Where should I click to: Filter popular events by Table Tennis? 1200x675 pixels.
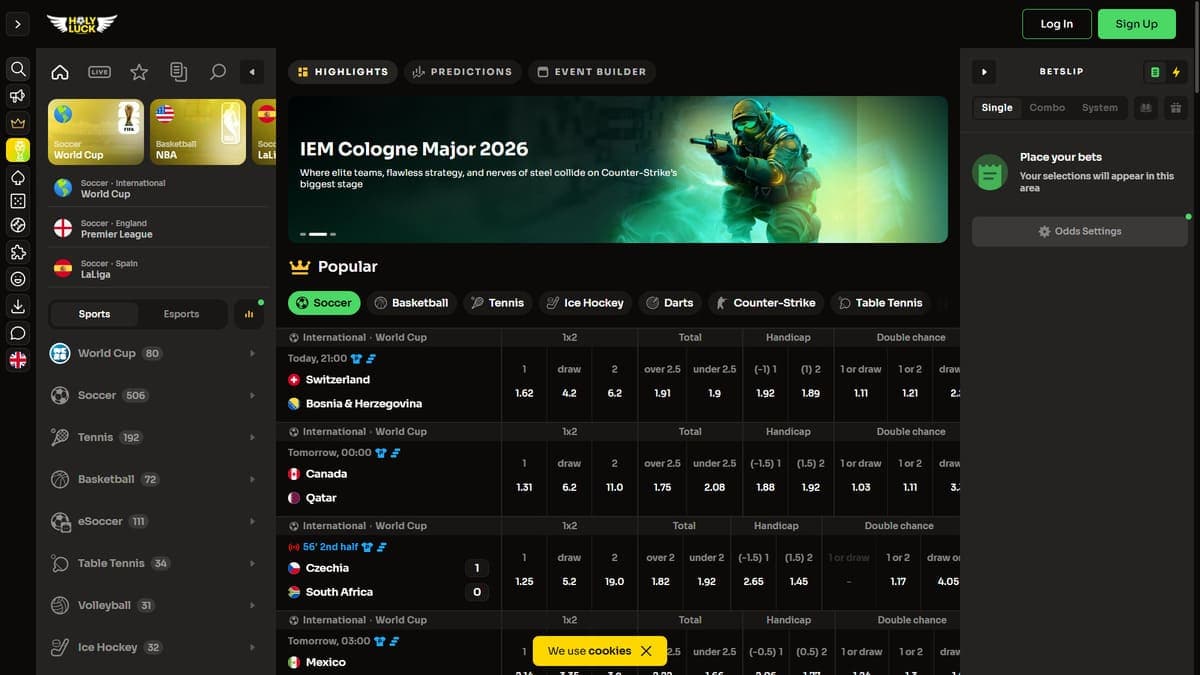click(880, 303)
